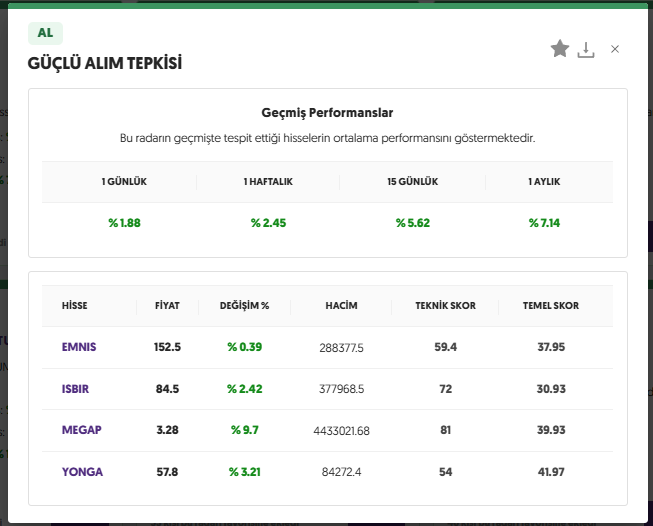This screenshot has width=653, height=526.
Task: Click ISBIR change % 2.42
Action: (x=244, y=389)
